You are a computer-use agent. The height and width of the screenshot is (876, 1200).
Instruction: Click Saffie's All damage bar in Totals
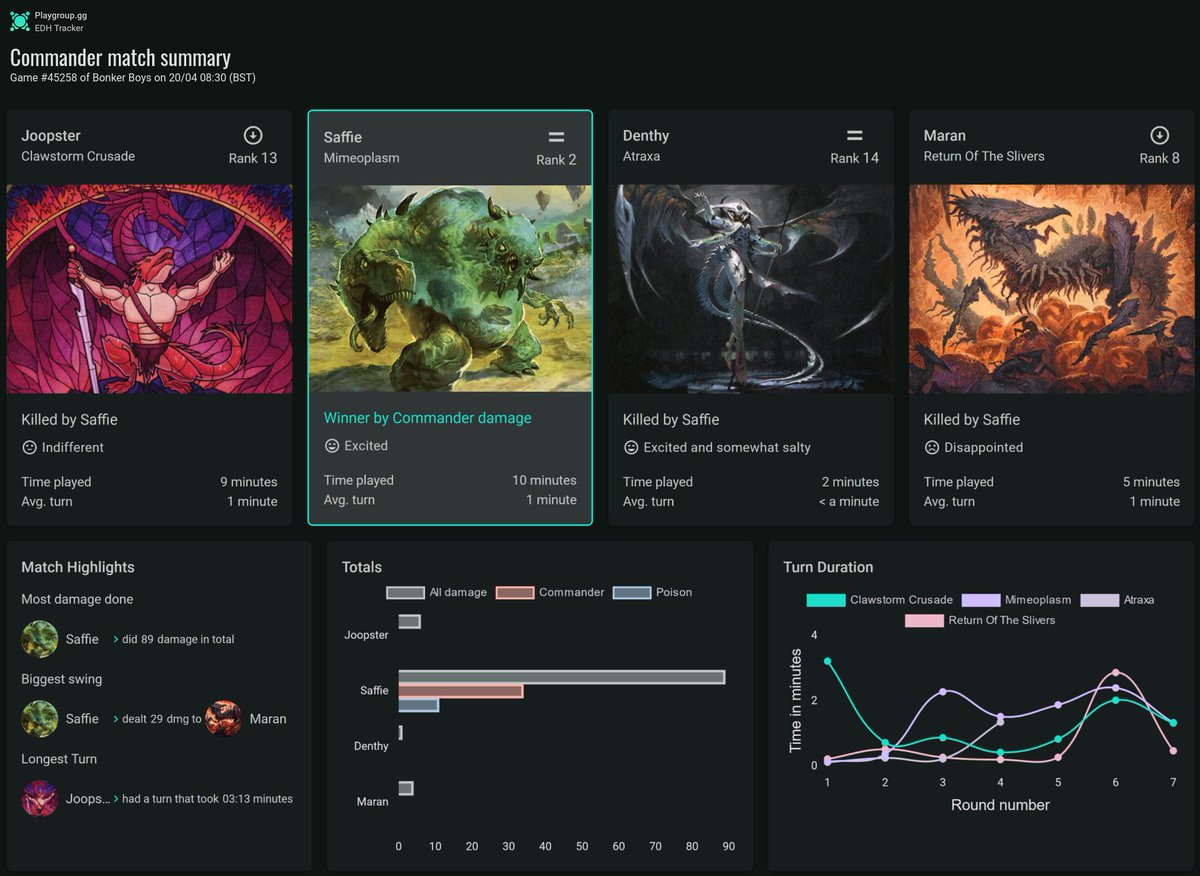pyautogui.click(x=561, y=677)
